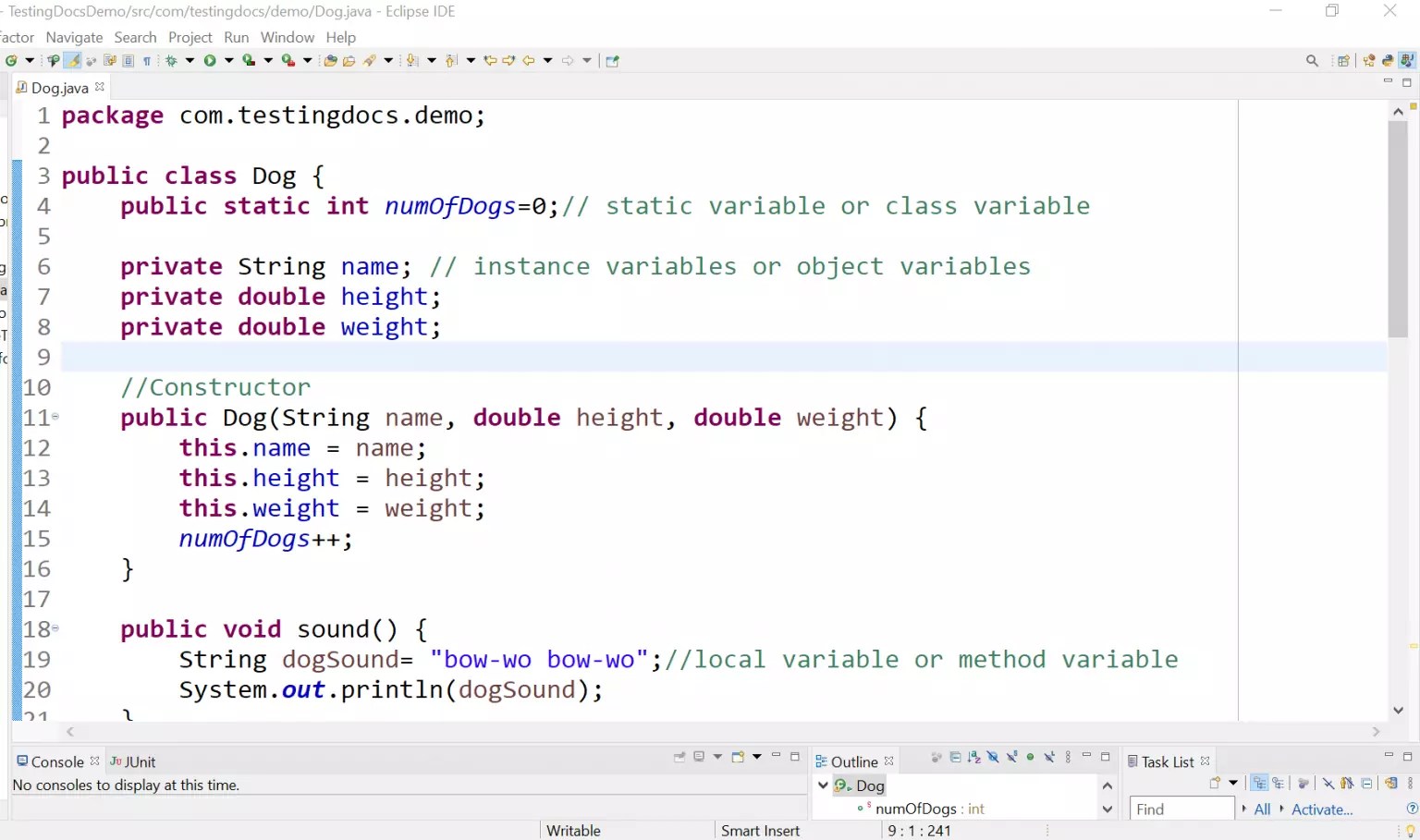Image resolution: width=1420 pixels, height=840 pixels.
Task: Open the Run button dropdown arrow
Action: [x=228, y=60]
